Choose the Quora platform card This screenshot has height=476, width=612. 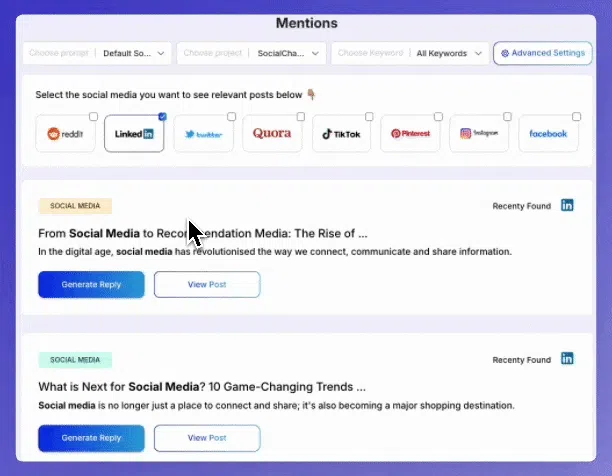click(272, 133)
